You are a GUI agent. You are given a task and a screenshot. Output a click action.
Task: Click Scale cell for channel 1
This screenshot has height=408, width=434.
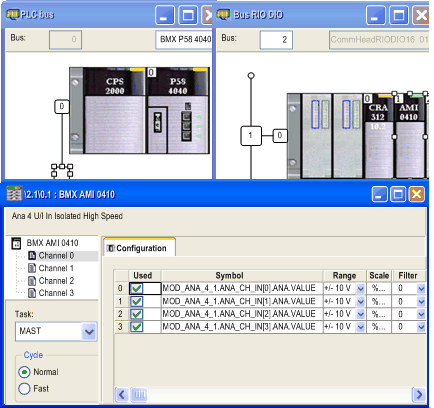tap(379, 301)
